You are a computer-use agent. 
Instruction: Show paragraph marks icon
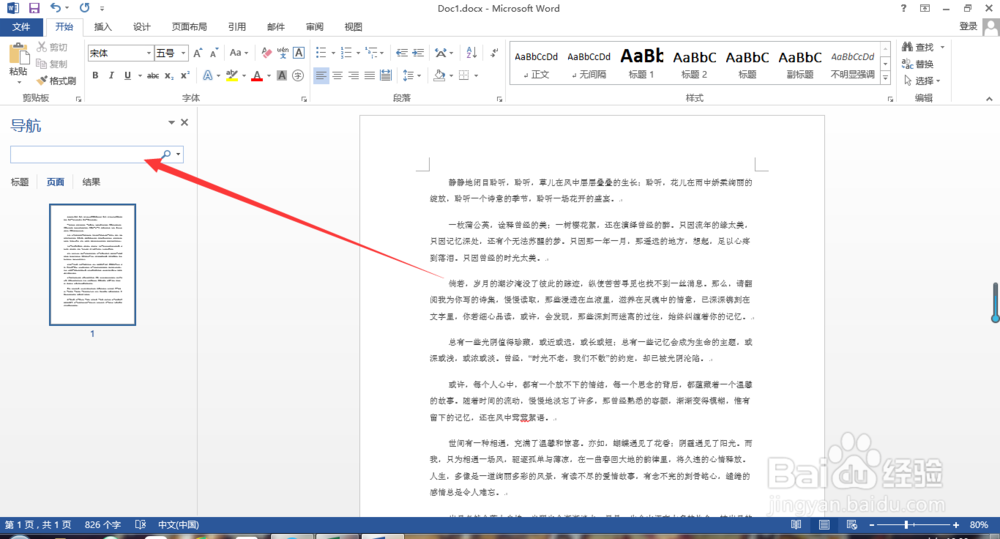coord(494,53)
